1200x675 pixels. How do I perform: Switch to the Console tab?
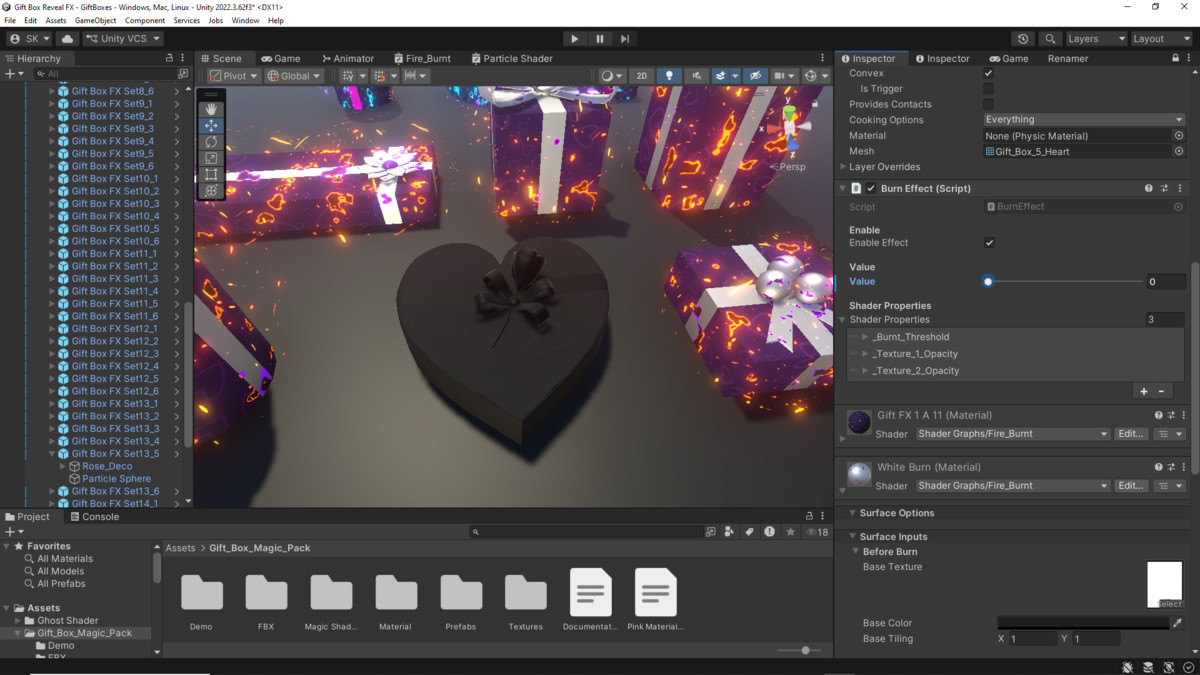tap(93, 517)
